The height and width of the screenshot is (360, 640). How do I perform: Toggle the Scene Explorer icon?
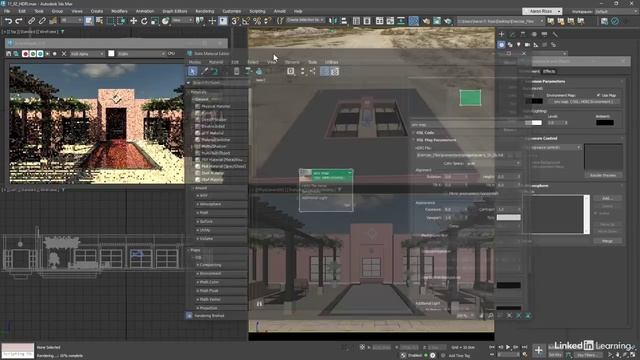click(356, 21)
